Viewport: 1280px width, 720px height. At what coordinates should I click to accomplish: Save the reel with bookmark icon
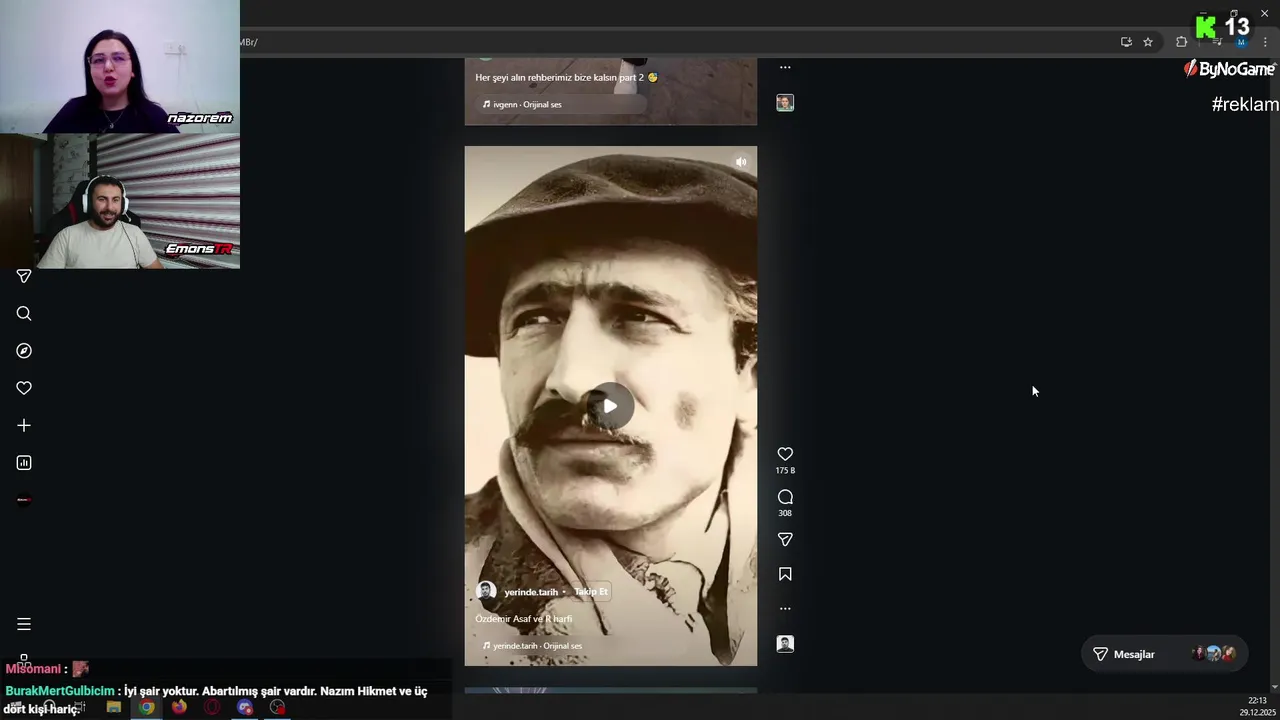click(x=785, y=574)
